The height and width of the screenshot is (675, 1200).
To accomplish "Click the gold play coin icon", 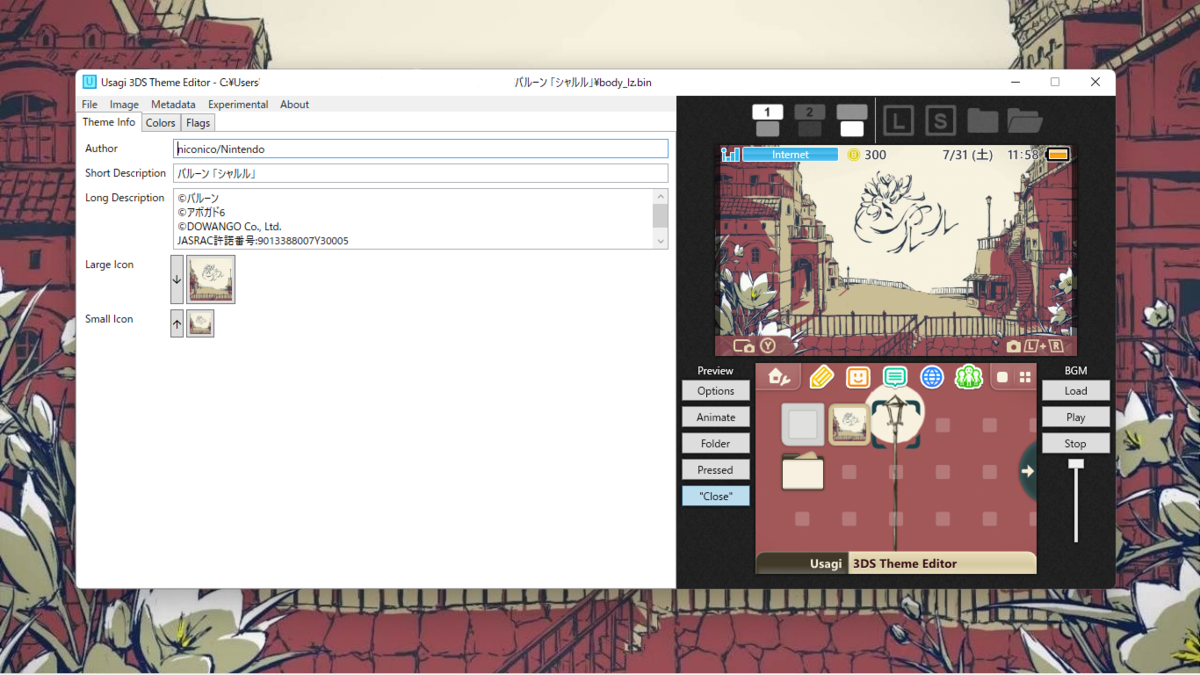I will pos(853,155).
